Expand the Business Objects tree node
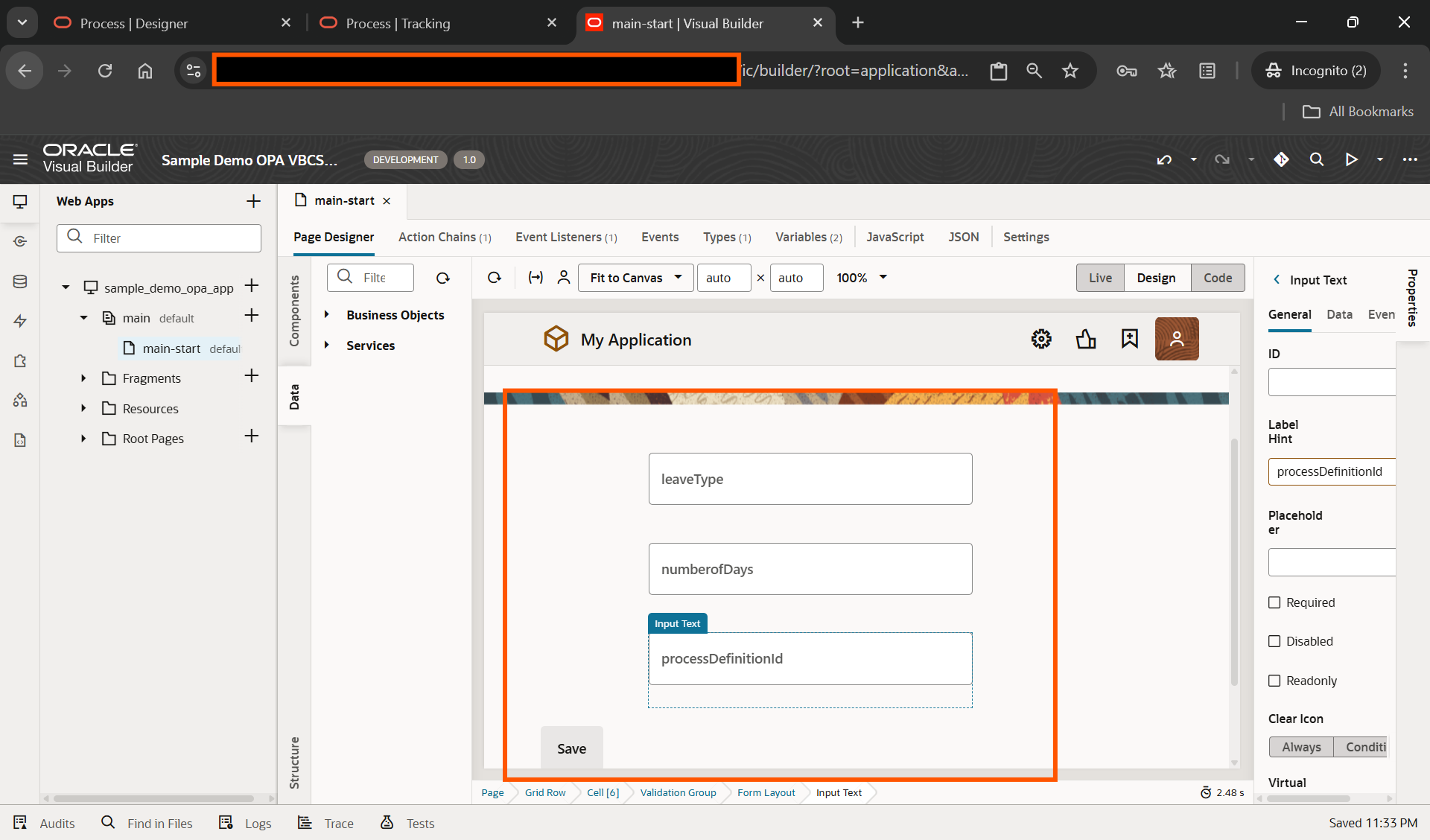This screenshot has height=840, width=1430. [326, 315]
